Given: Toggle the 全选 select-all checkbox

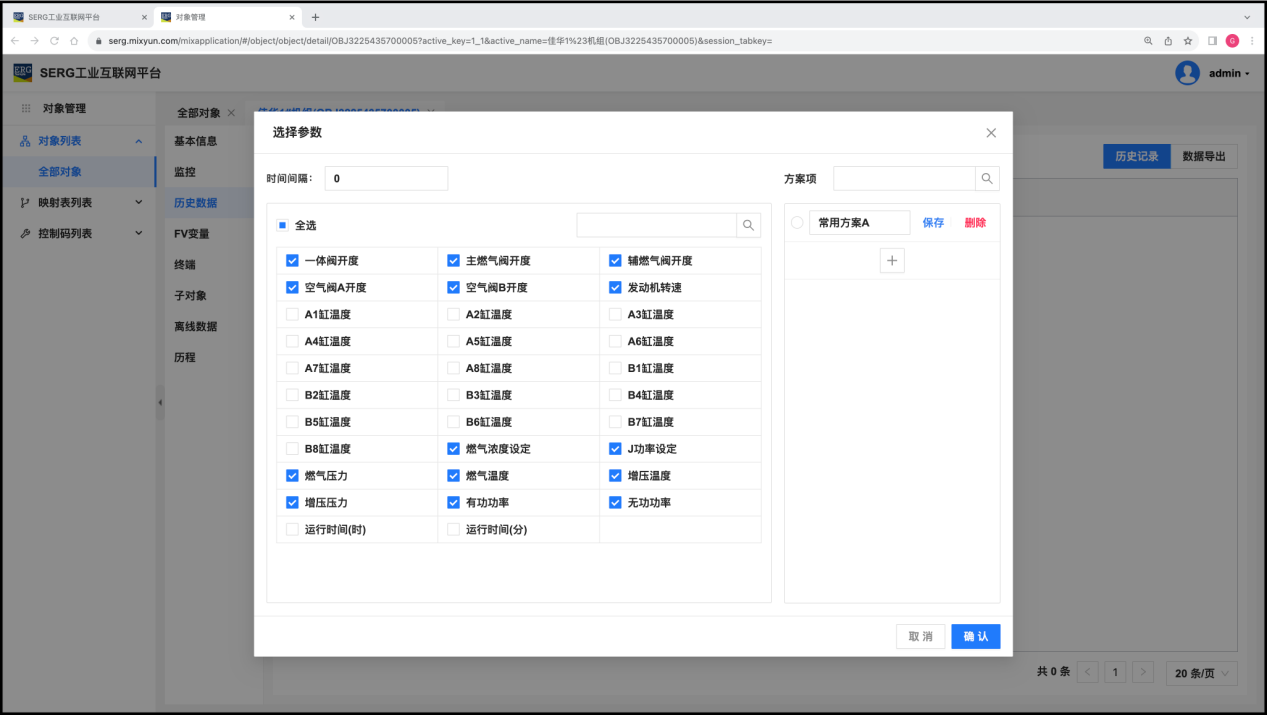Looking at the screenshot, I should (x=283, y=225).
